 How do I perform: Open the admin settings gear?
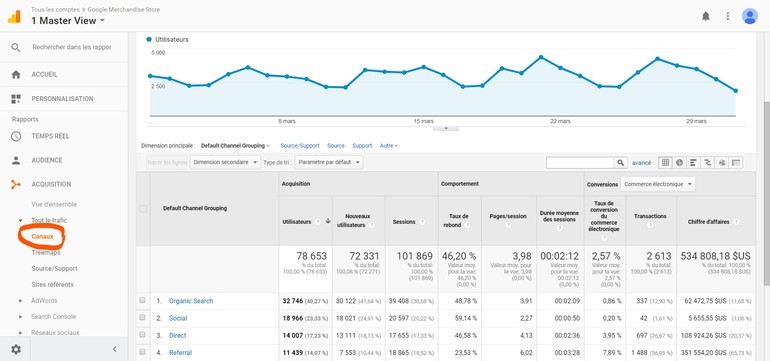point(16,349)
